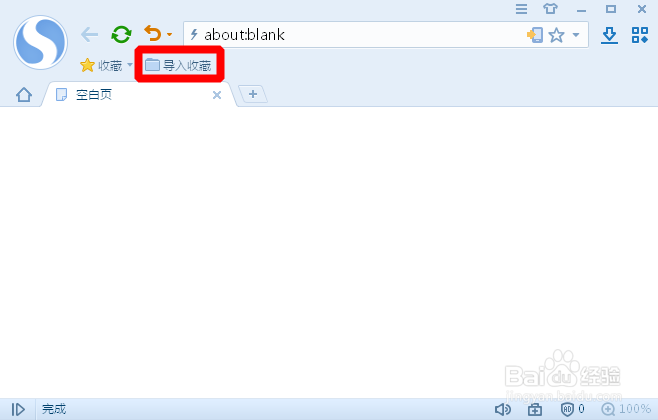
Task: Go to home page icon
Action: click(x=24, y=95)
